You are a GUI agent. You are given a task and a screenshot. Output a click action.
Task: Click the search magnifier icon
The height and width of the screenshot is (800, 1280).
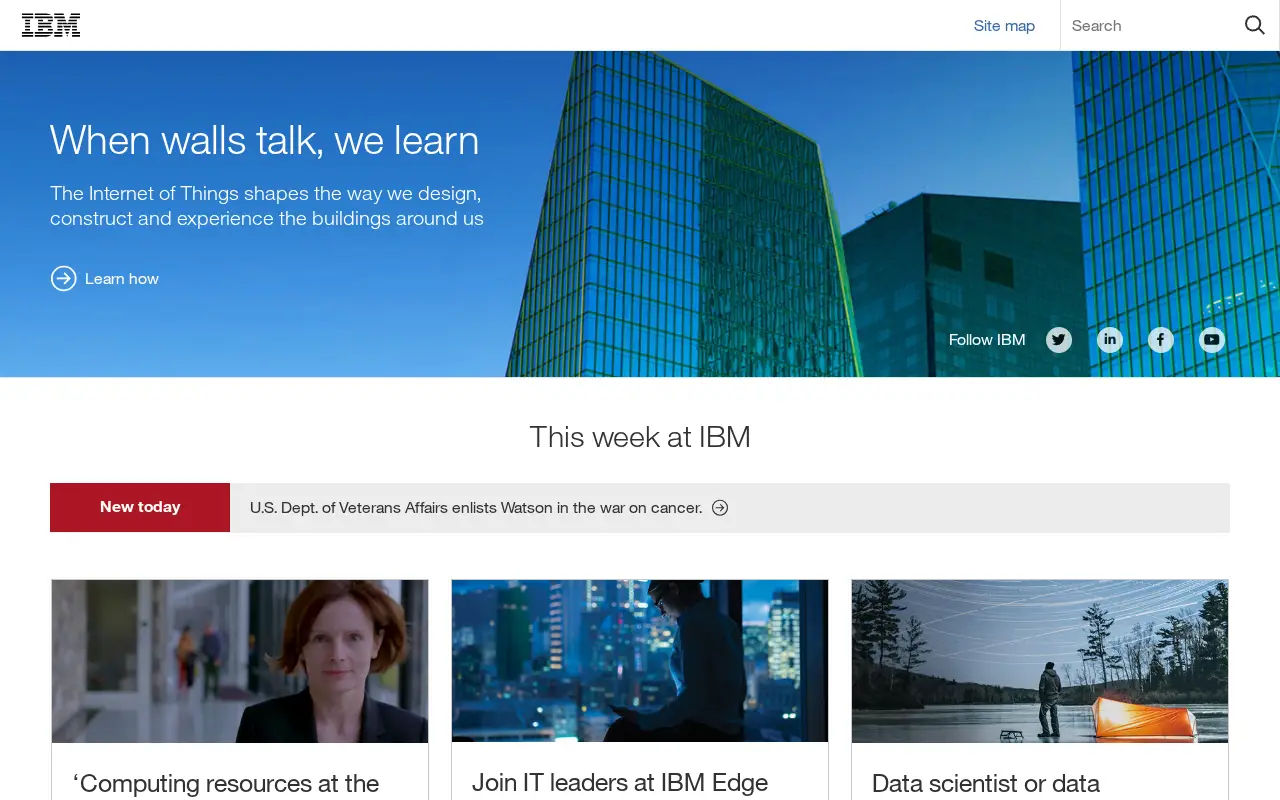point(1254,25)
